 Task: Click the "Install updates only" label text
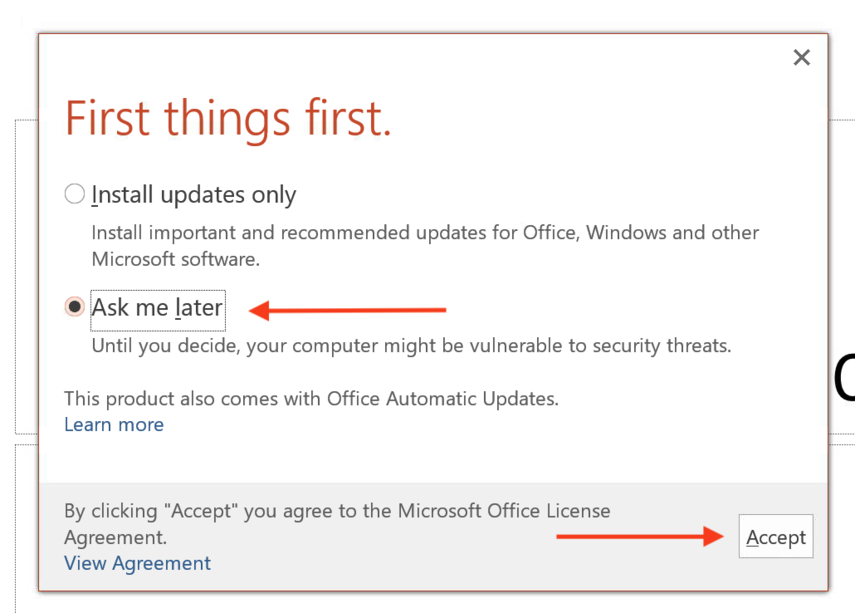(194, 194)
